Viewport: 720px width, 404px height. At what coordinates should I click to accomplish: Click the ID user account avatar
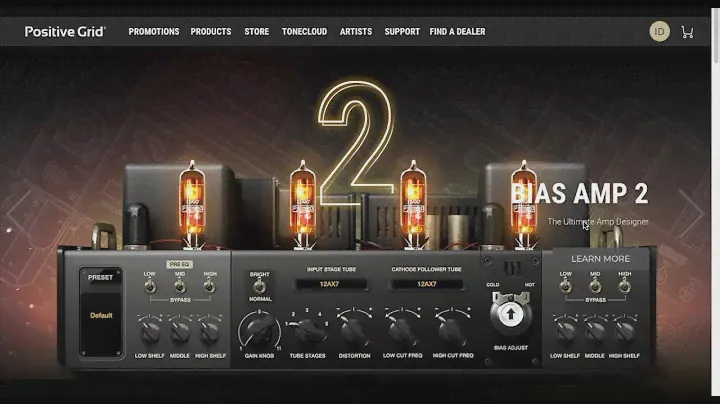coord(659,32)
